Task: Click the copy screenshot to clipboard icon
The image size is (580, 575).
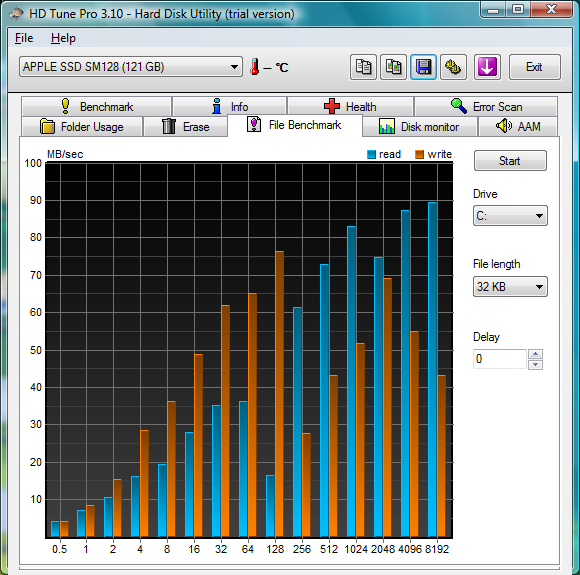Action: tap(393, 67)
